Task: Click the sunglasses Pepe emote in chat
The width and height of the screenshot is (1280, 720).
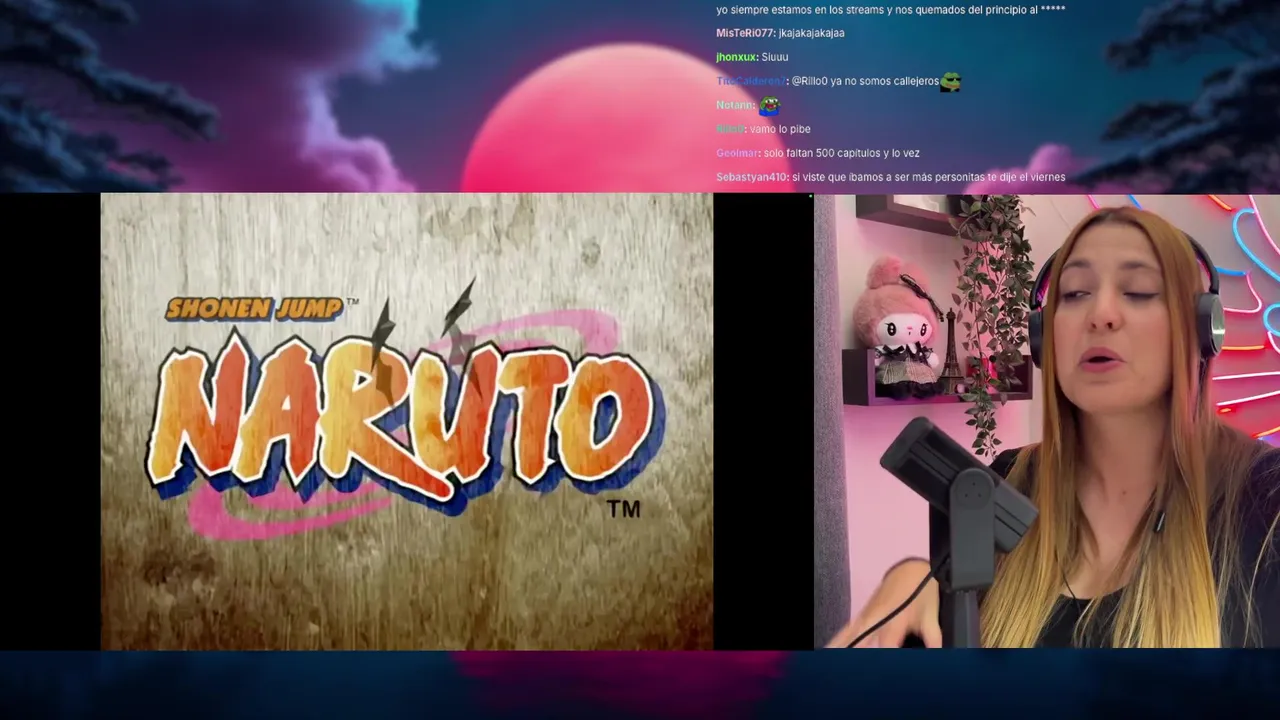Action: (950, 81)
